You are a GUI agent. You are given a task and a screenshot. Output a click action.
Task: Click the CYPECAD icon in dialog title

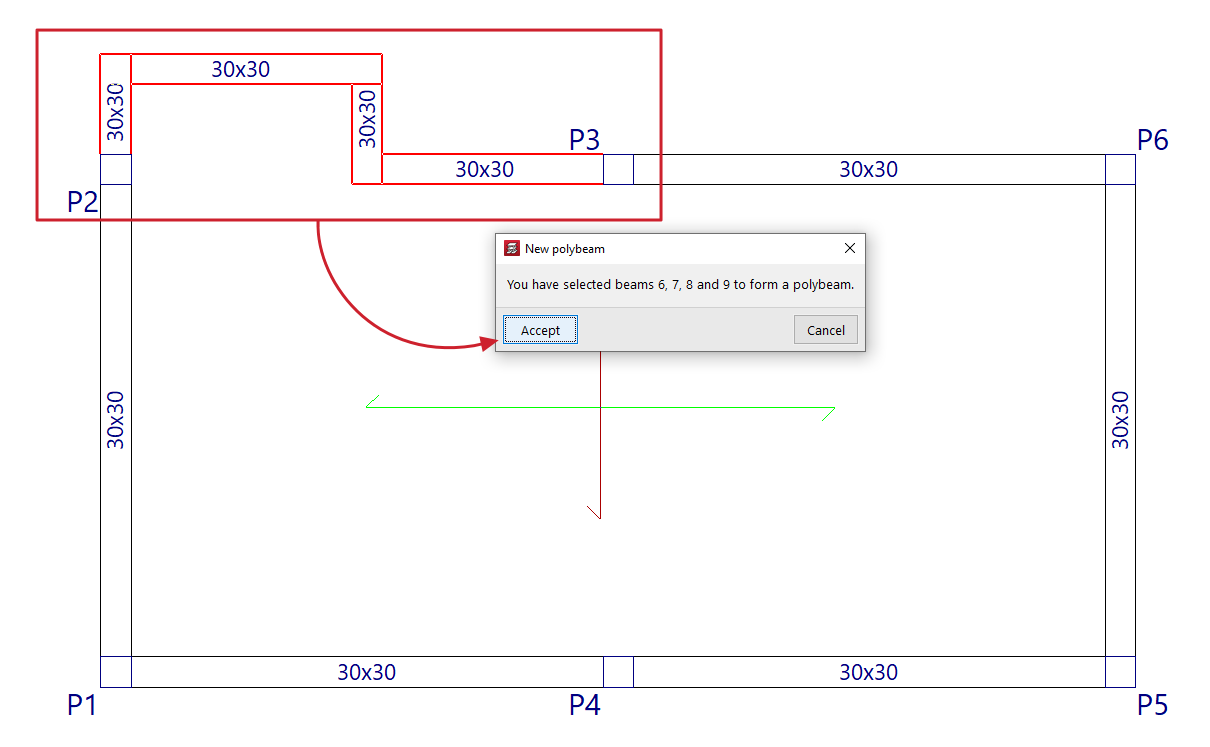point(512,248)
